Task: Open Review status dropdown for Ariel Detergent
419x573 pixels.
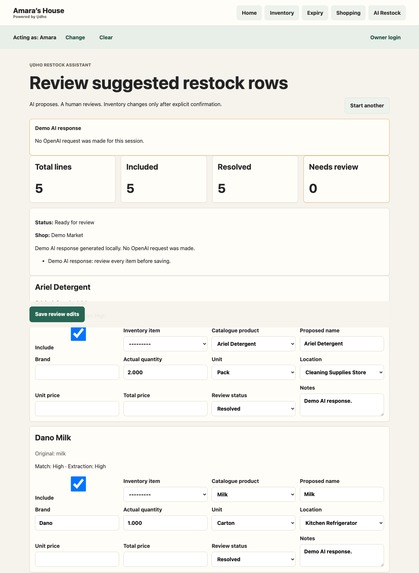Action: pos(254,409)
